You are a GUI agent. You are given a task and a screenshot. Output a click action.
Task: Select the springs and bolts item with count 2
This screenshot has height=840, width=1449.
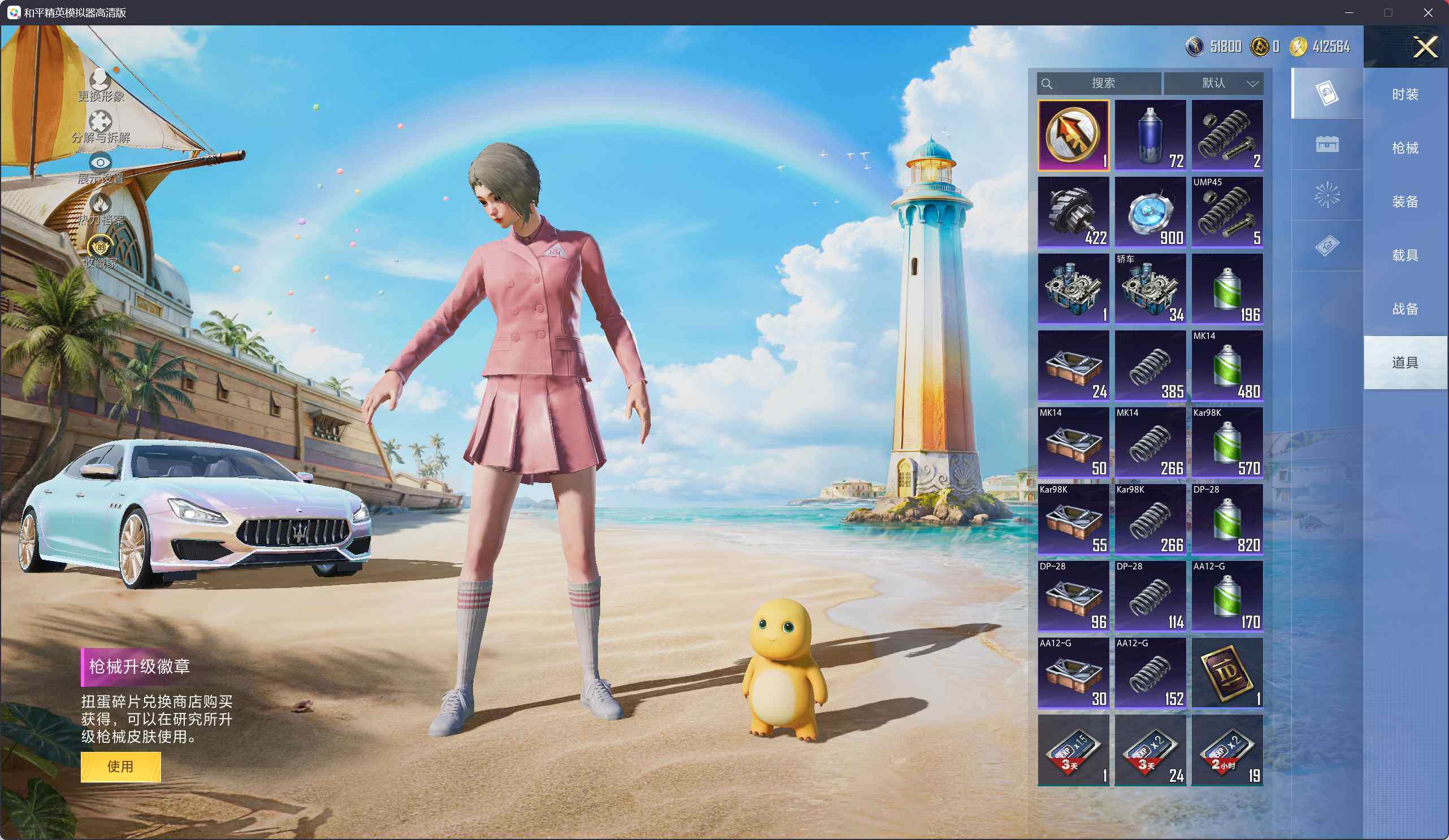1227,135
